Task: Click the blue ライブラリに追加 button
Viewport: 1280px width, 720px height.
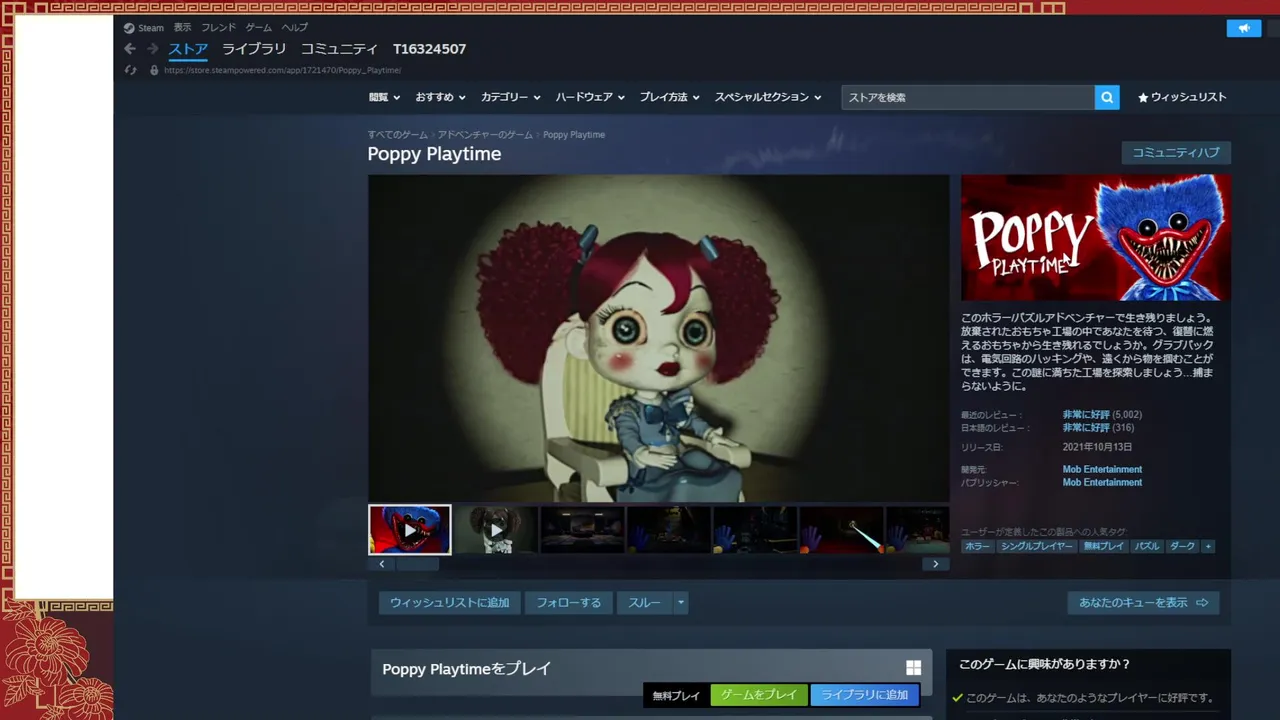Action: coord(865,695)
